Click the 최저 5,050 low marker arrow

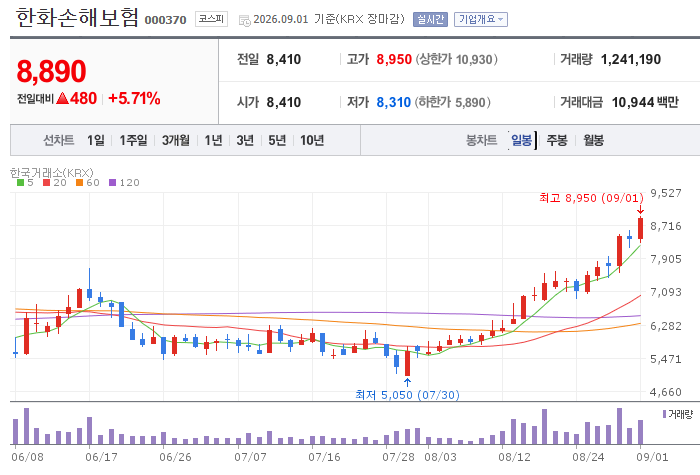coord(407,383)
